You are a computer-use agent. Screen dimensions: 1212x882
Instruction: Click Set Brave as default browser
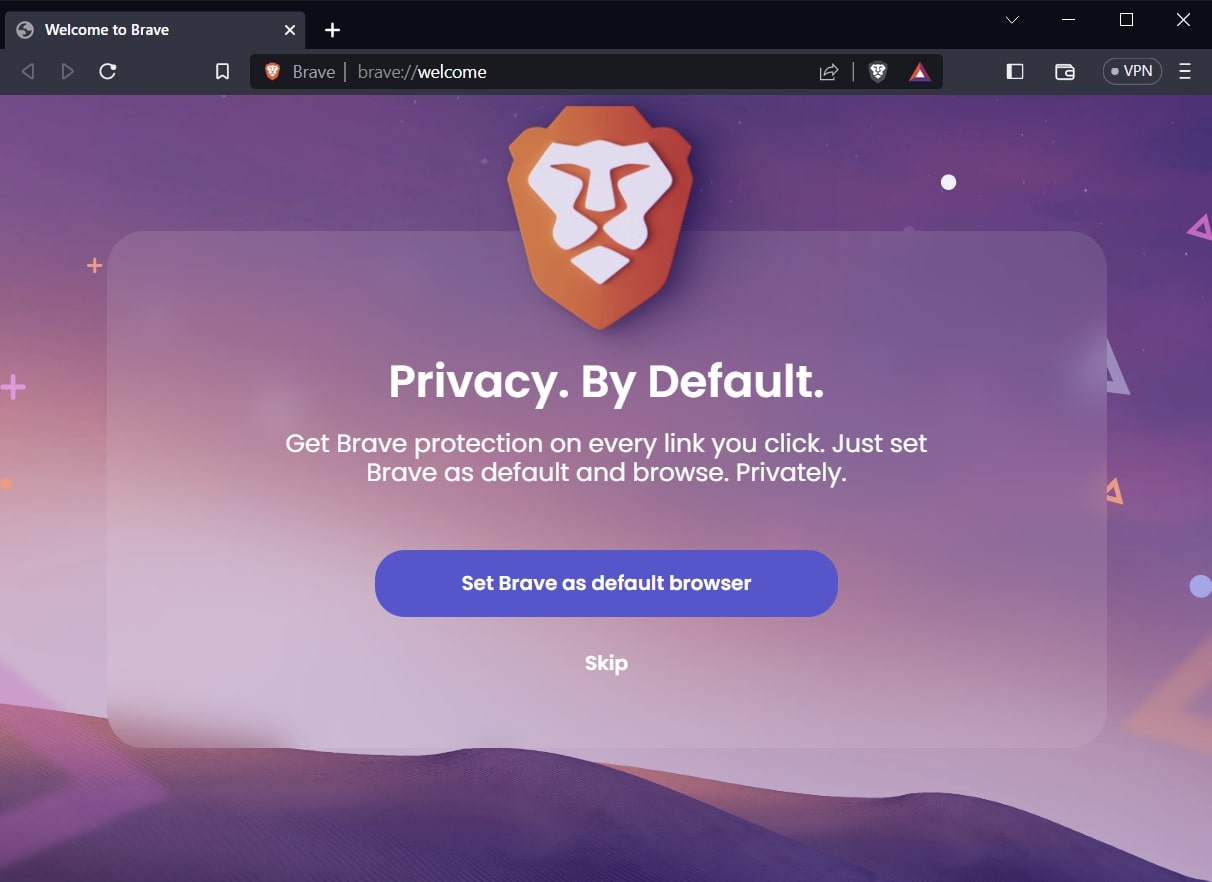pos(606,583)
